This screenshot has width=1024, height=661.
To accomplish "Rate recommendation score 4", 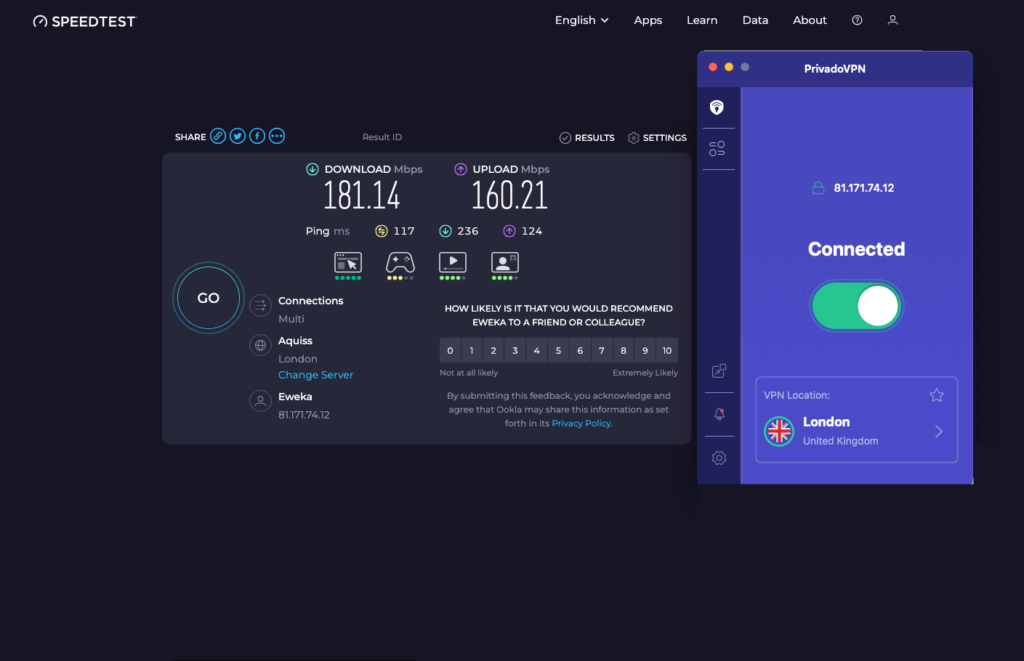I will click(537, 351).
